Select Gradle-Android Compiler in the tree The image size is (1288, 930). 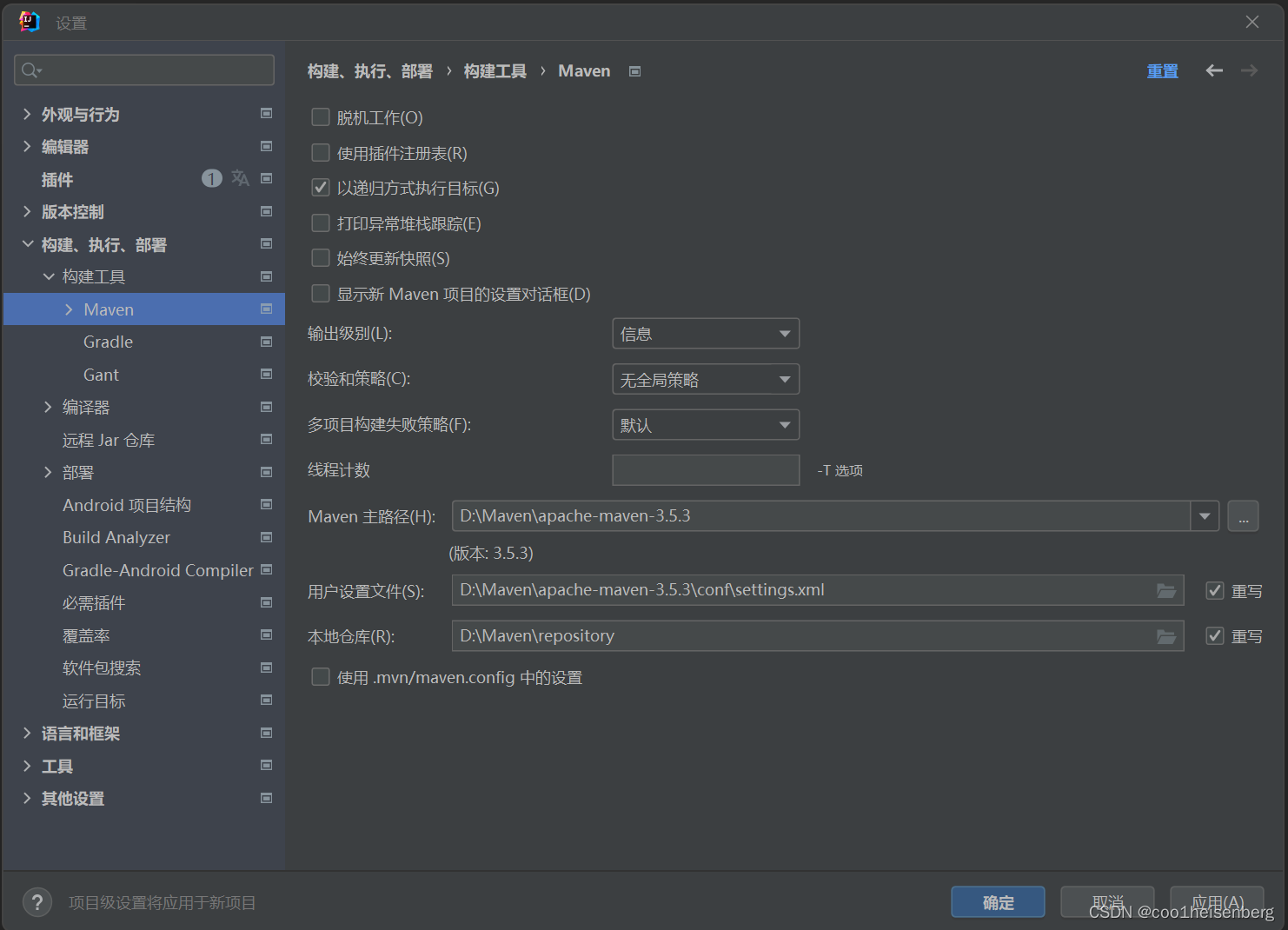click(158, 570)
